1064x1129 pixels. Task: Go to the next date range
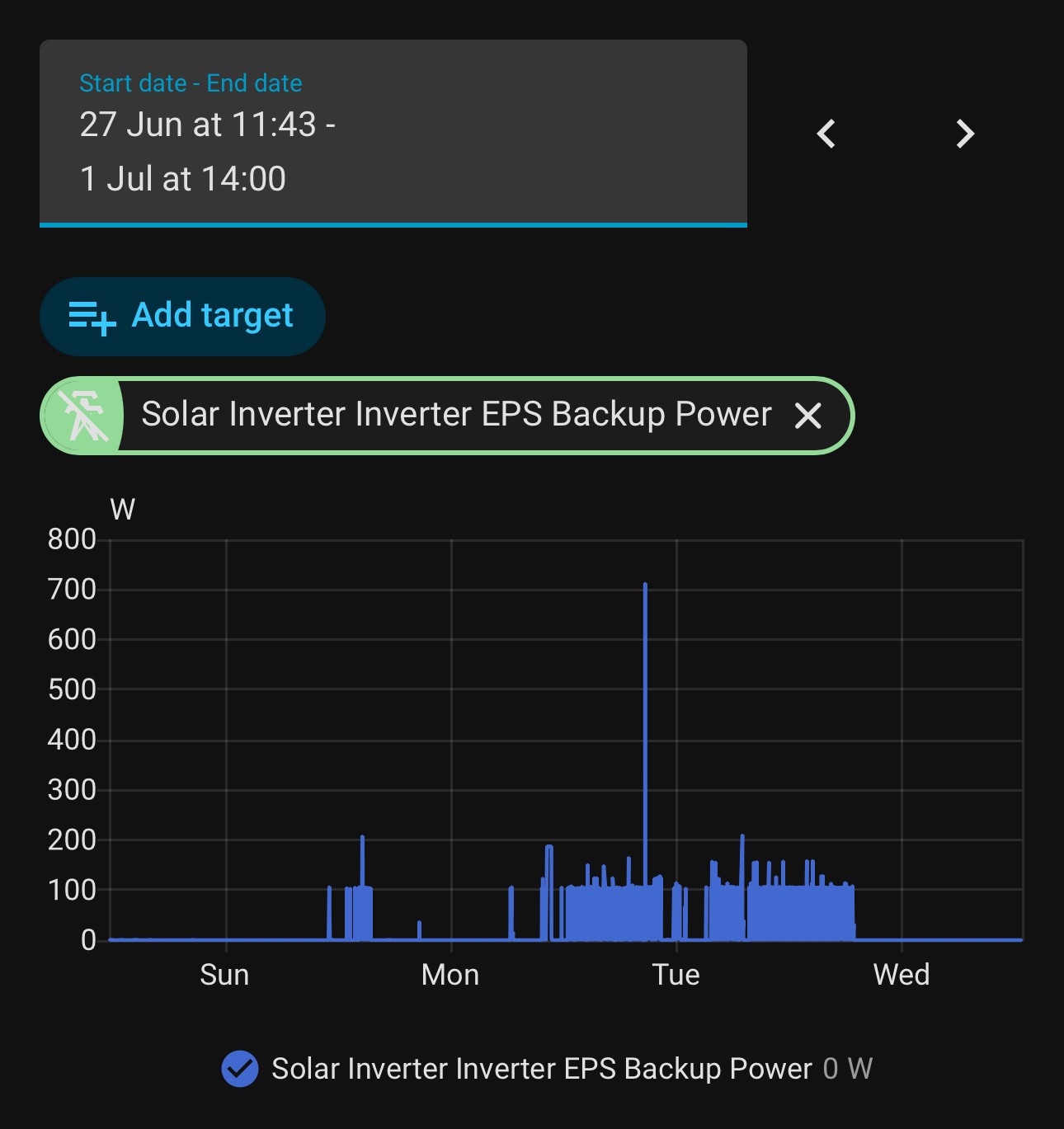(965, 134)
